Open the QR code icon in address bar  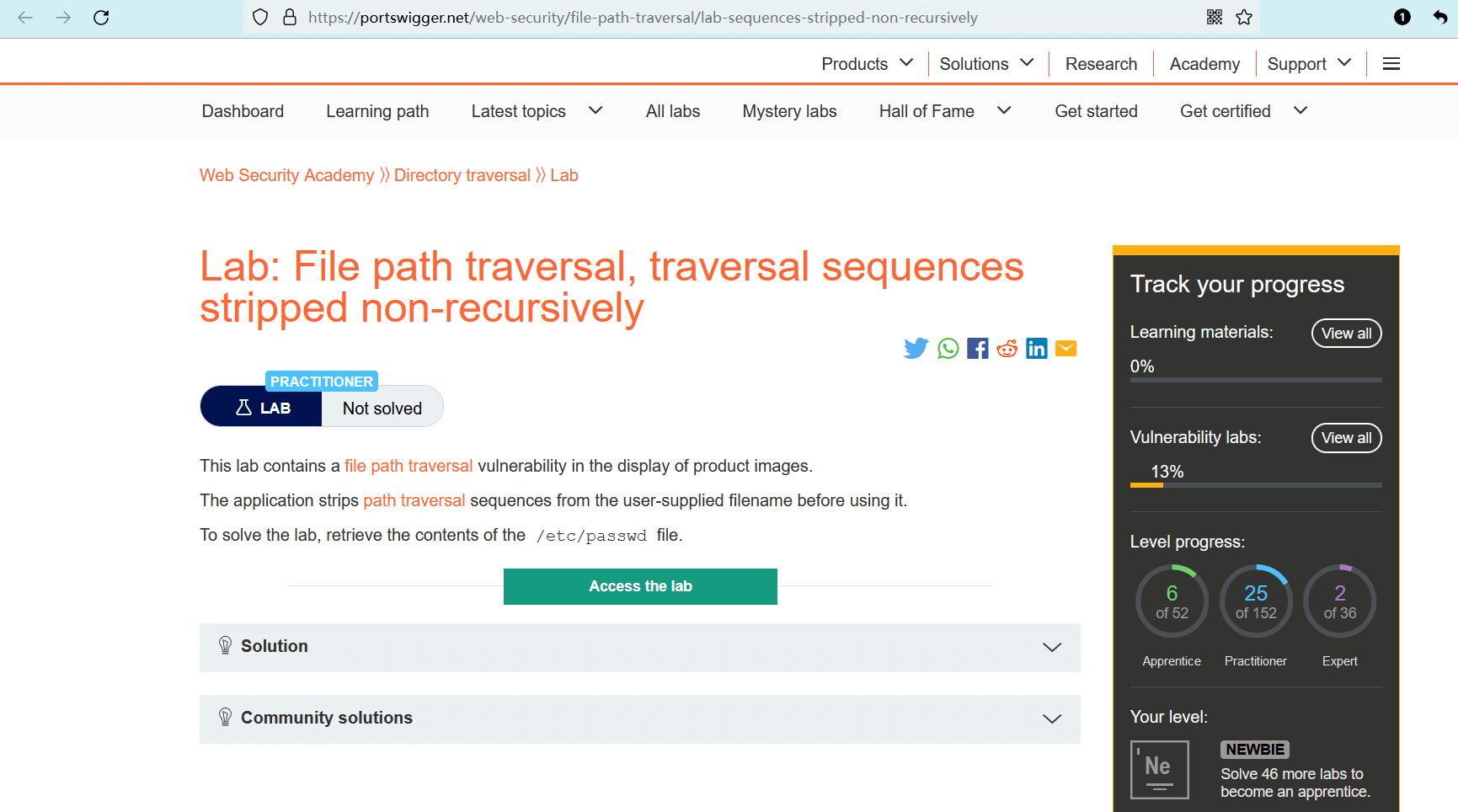(1215, 18)
